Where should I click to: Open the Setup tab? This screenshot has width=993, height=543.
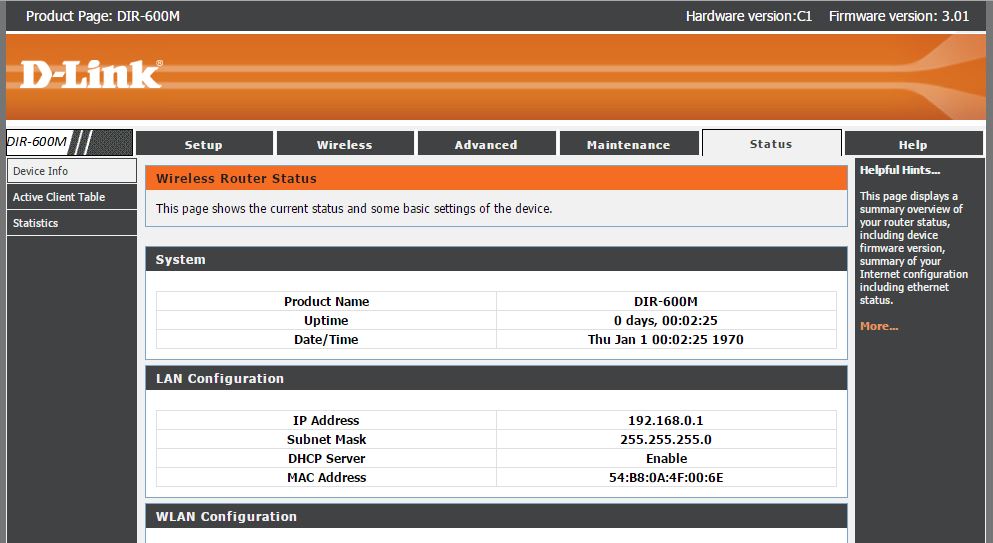[x=204, y=144]
